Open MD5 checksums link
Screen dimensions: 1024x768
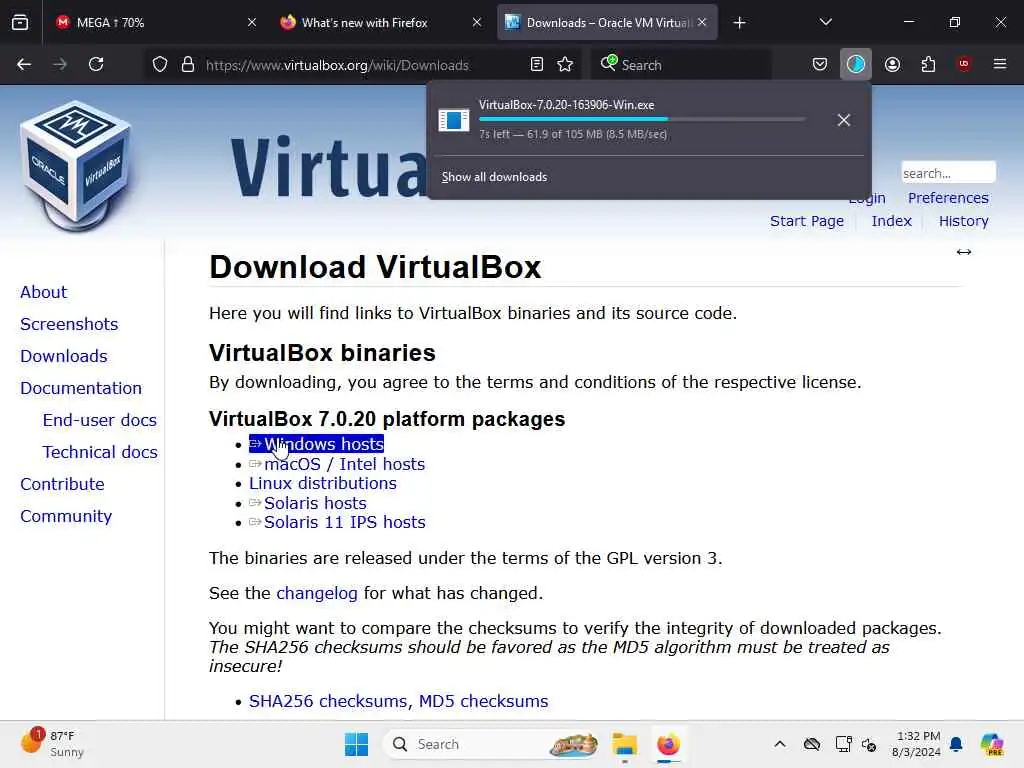(483, 701)
